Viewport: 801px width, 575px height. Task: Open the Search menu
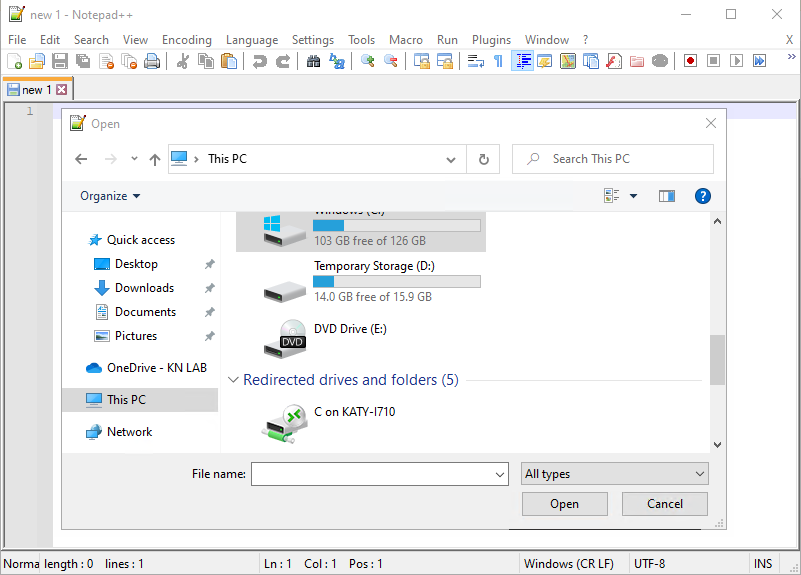91,40
